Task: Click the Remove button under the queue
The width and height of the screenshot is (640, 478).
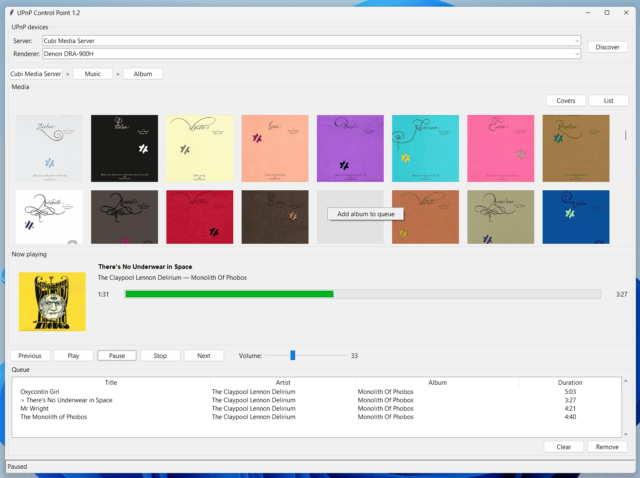Action: (607, 447)
